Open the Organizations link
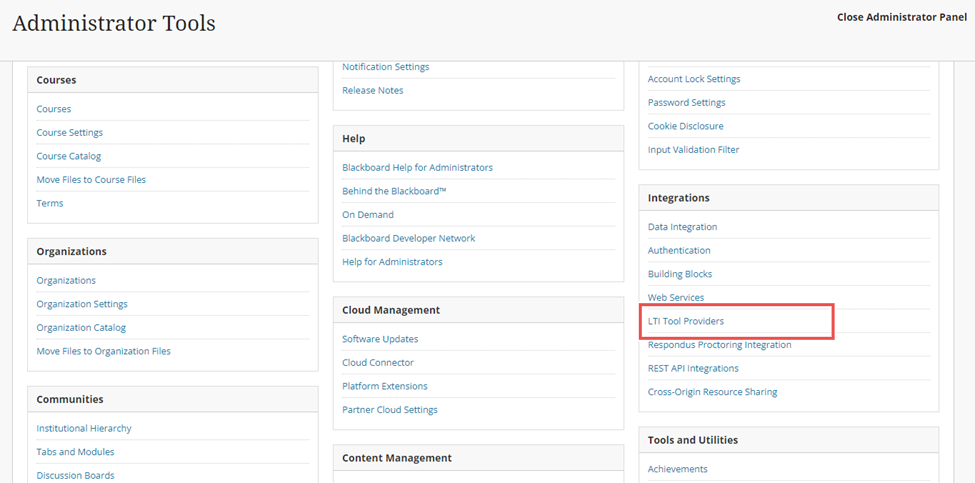975x483 pixels. point(66,280)
